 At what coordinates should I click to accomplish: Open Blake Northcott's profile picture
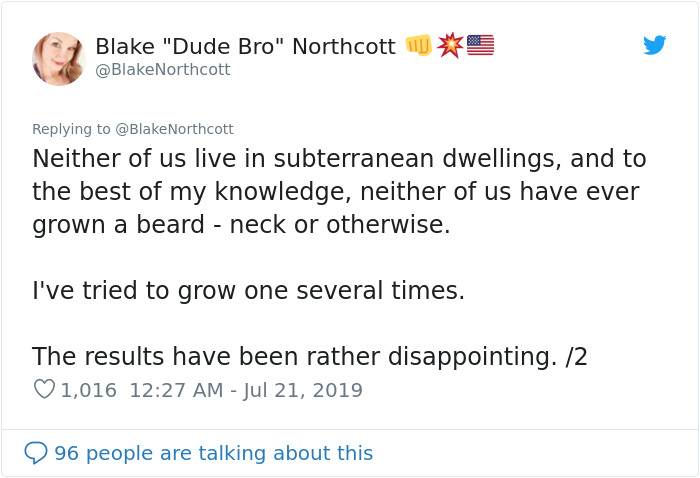click(59, 58)
